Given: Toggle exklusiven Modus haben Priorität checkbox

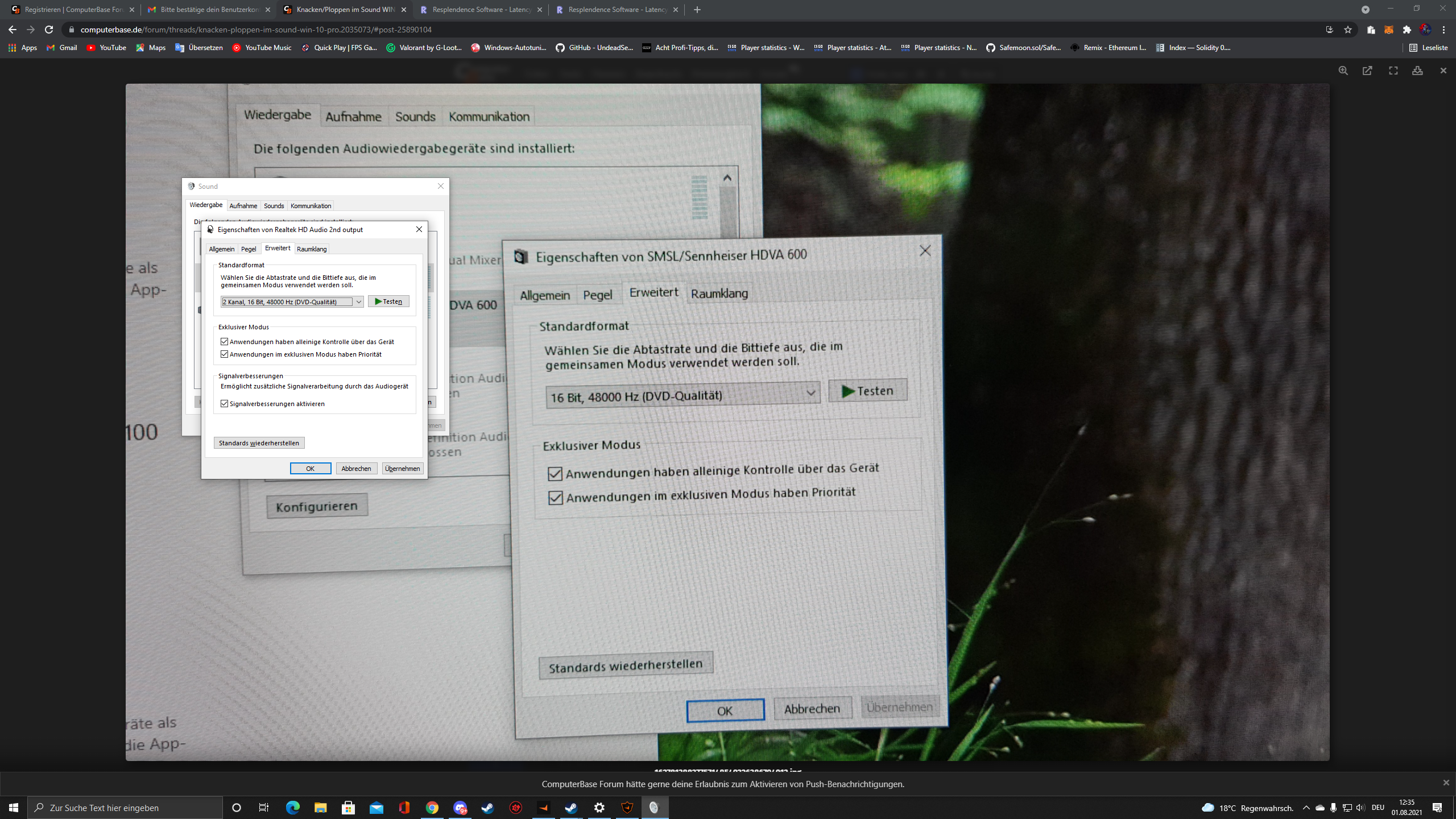Looking at the screenshot, I should (x=225, y=354).
